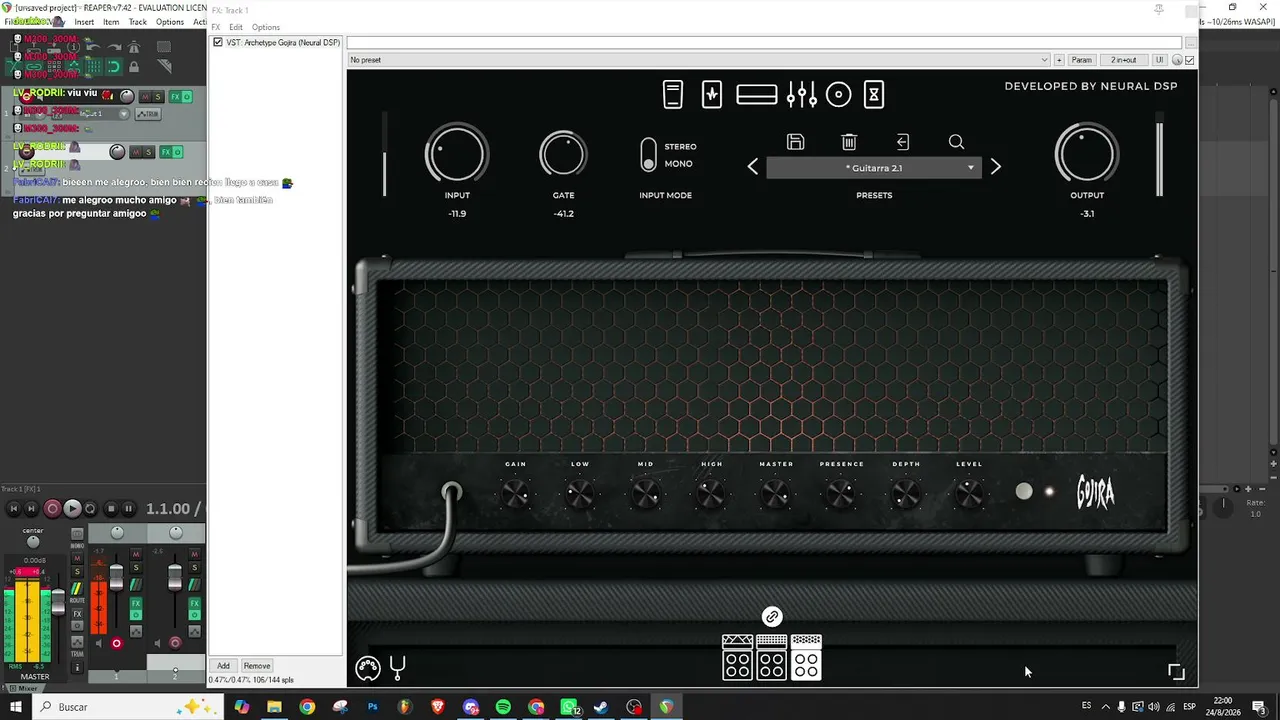Open the Options menu in the FX window
Viewport: 1280px width, 720px height.
(266, 27)
